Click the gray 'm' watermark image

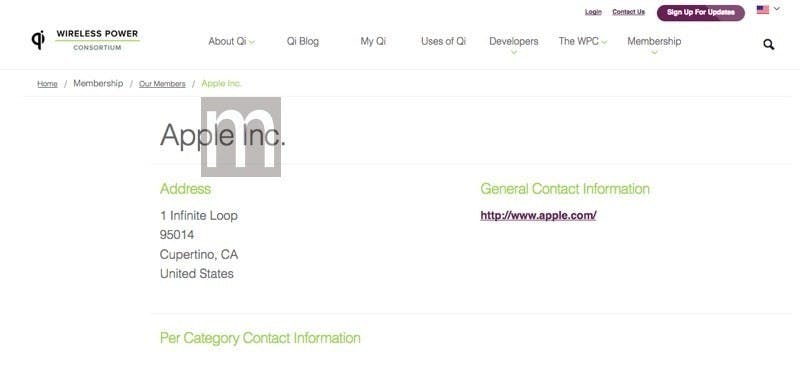coord(241,137)
